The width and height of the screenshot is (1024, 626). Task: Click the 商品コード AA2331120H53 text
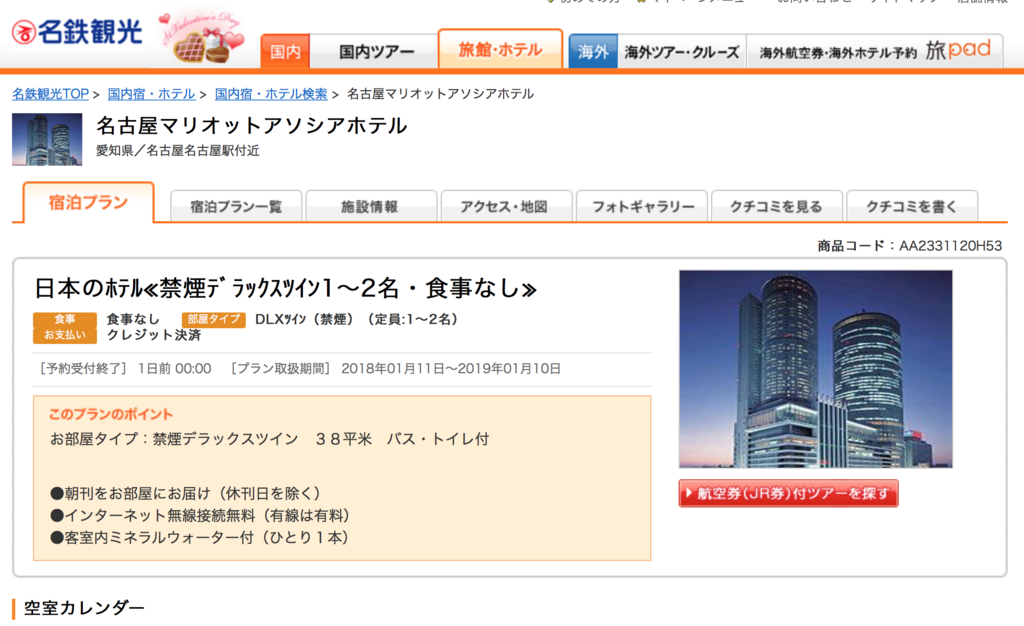[x=910, y=246]
